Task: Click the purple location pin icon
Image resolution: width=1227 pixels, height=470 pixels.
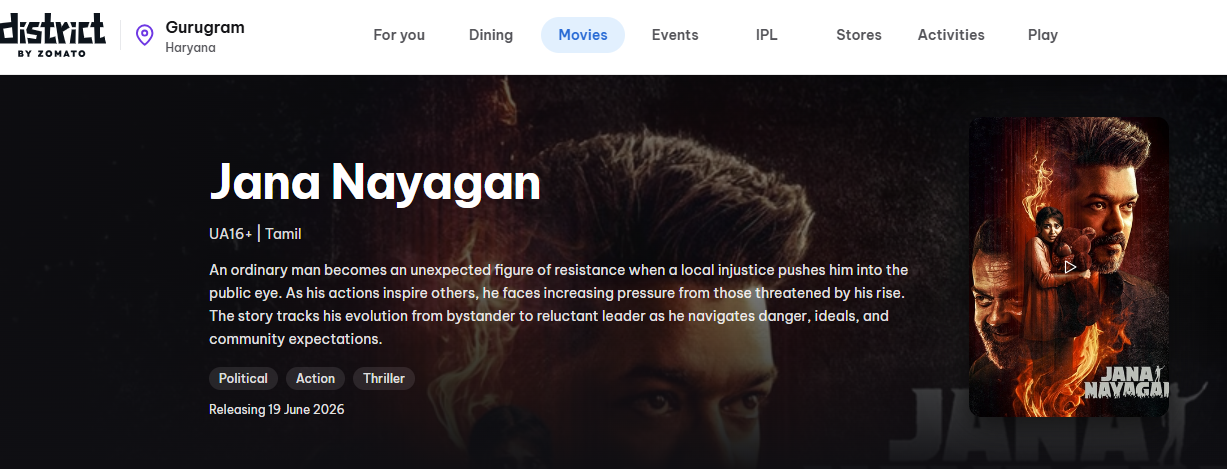Action: tap(145, 35)
